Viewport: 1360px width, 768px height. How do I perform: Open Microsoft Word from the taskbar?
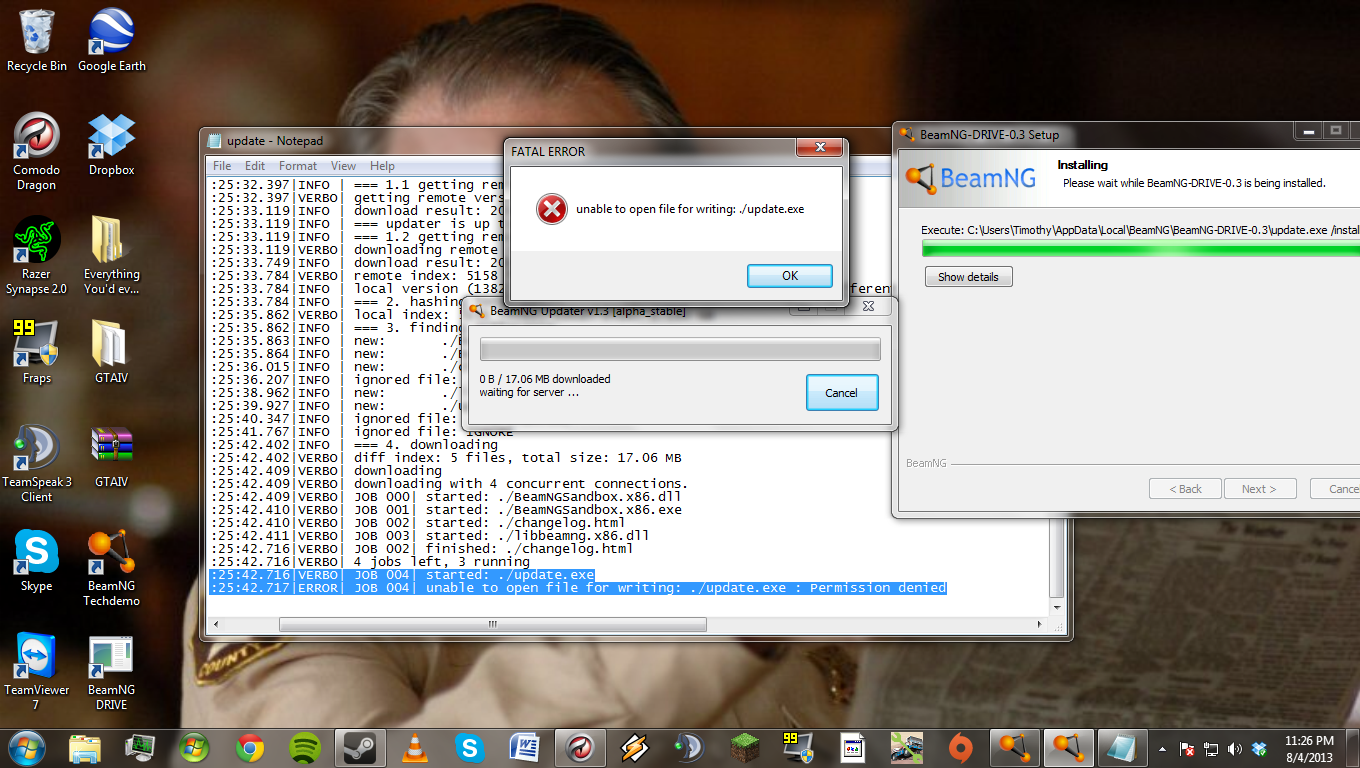[524, 747]
